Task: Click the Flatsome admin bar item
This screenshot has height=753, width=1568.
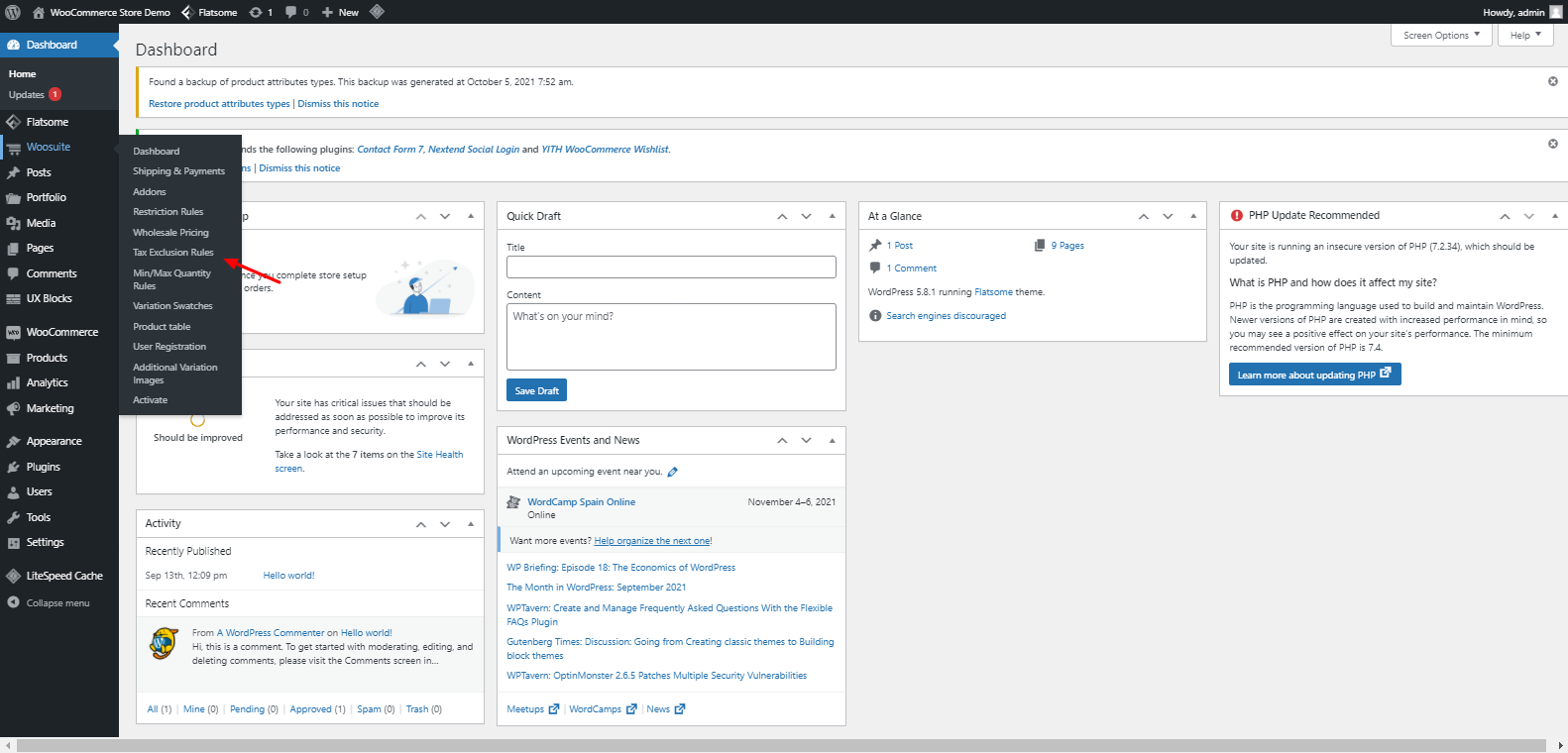Action: click(209, 12)
